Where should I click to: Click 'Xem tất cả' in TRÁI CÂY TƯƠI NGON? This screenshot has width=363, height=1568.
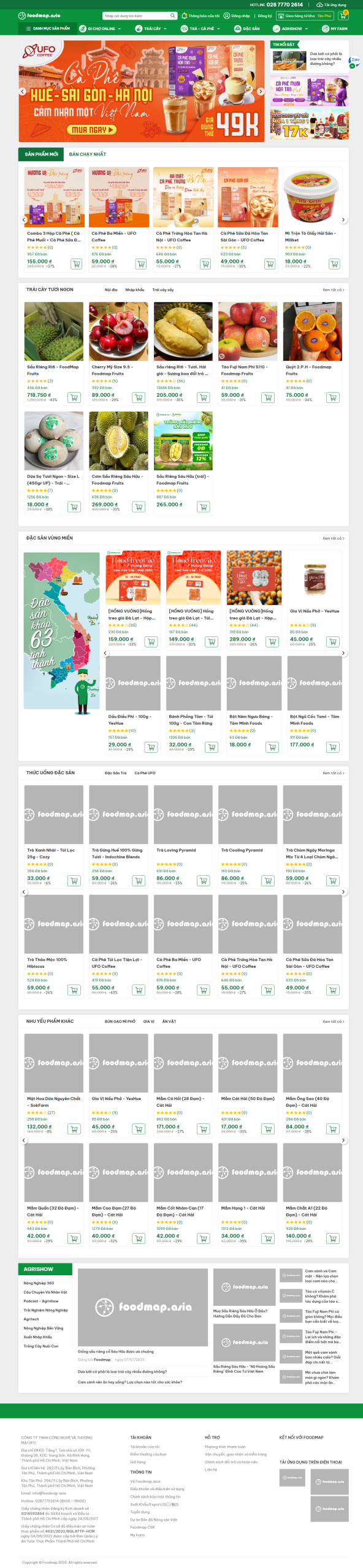pos(334,290)
